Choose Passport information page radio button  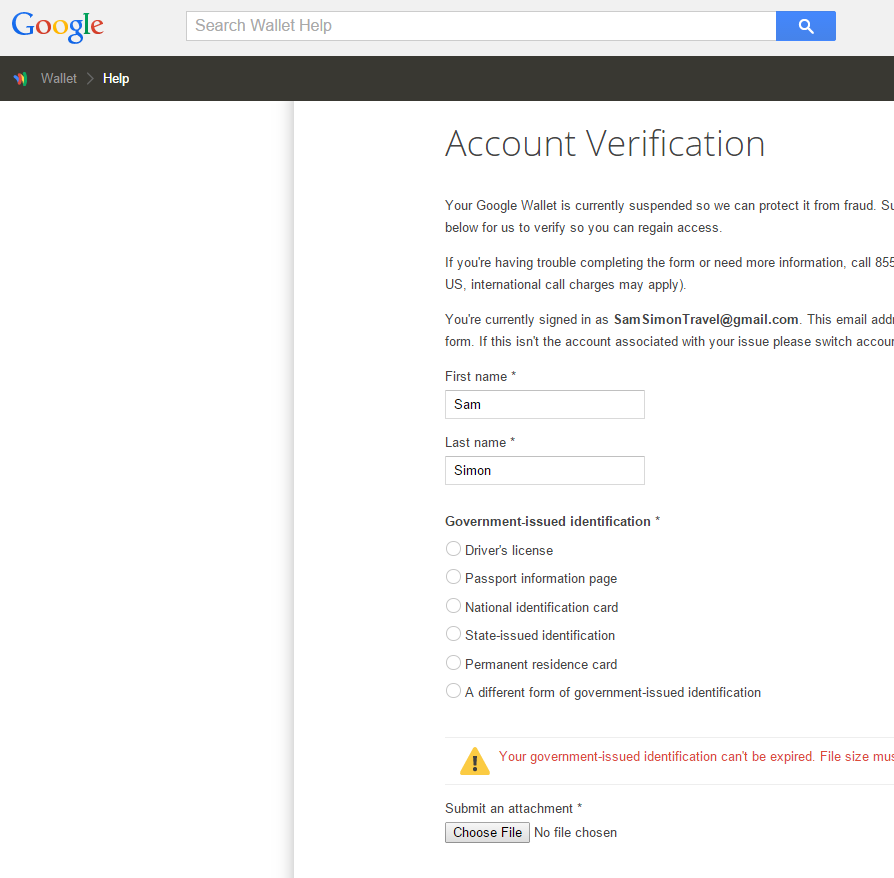point(453,577)
